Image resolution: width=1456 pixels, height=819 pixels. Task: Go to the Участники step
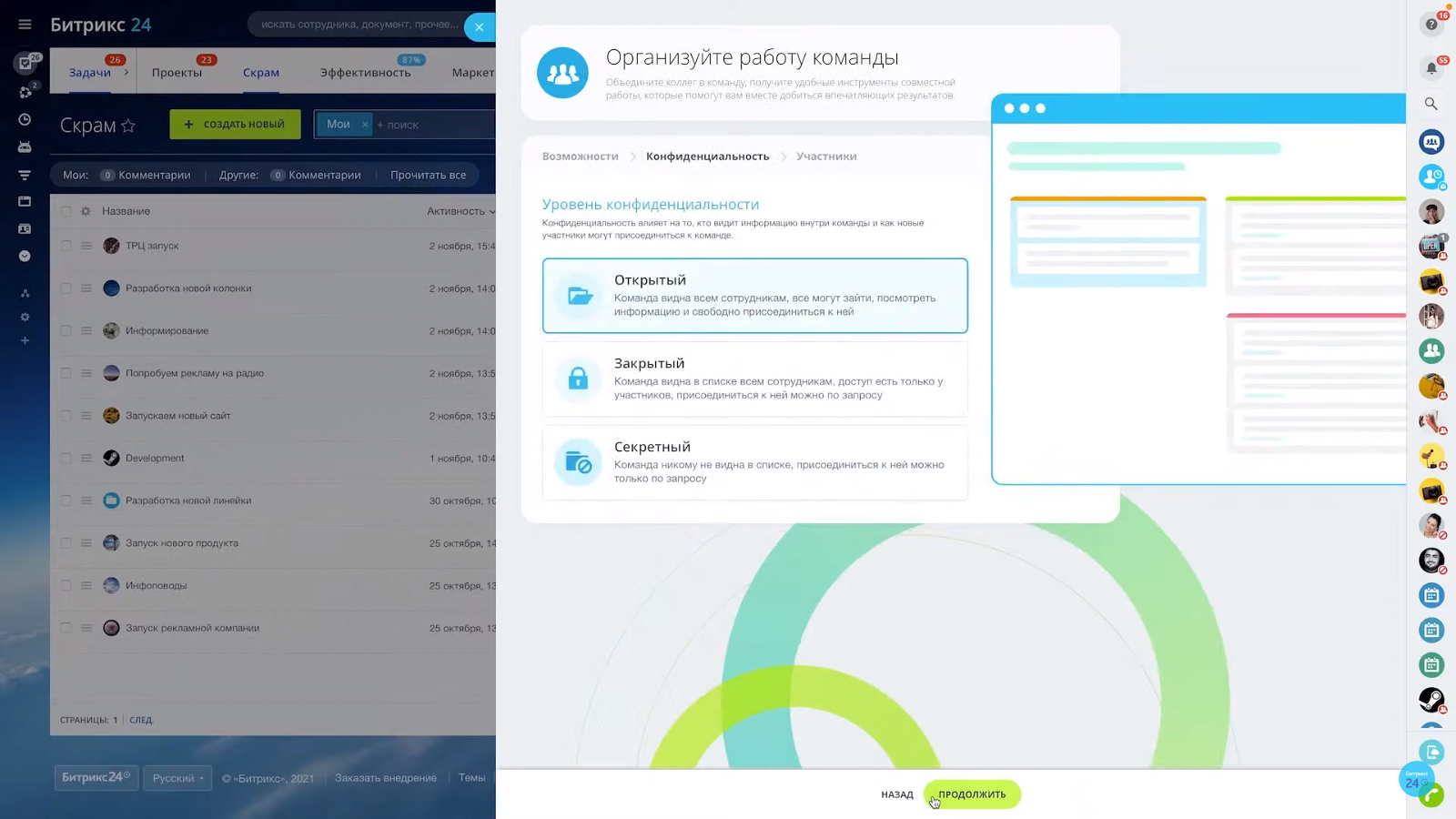[826, 157]
